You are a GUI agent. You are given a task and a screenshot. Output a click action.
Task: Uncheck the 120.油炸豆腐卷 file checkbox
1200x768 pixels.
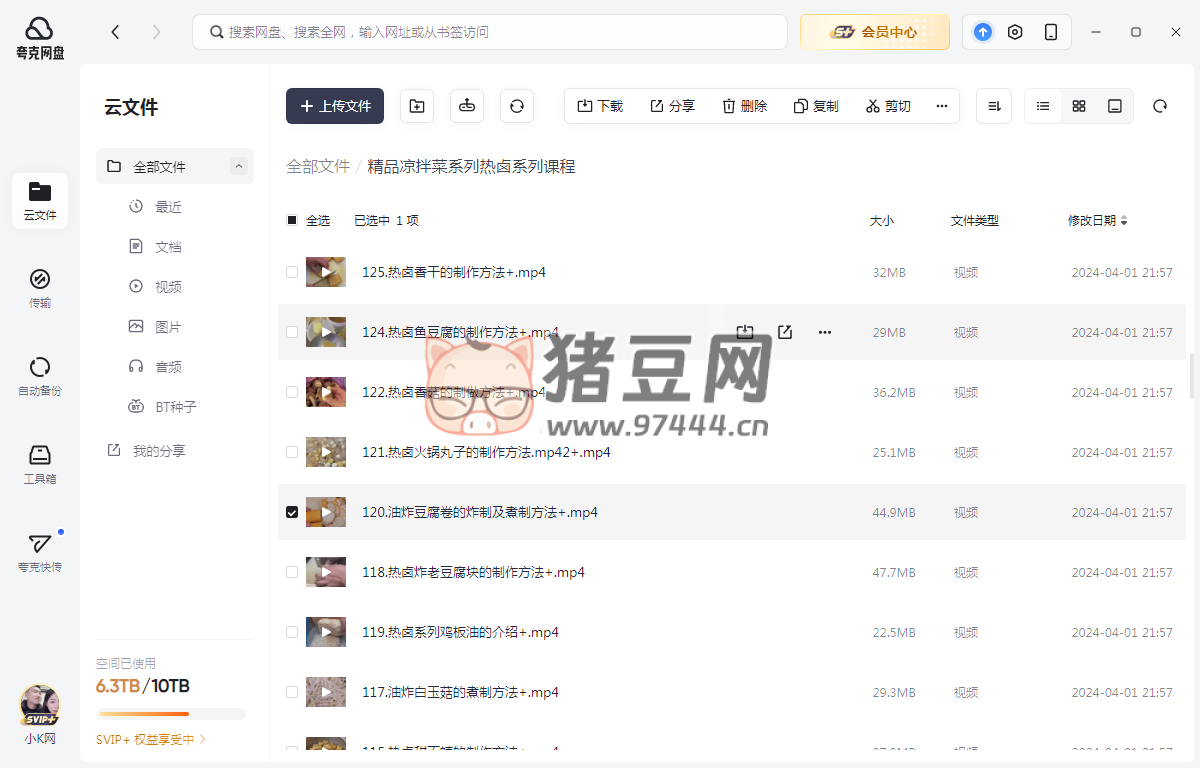click(x=292, y=512)
